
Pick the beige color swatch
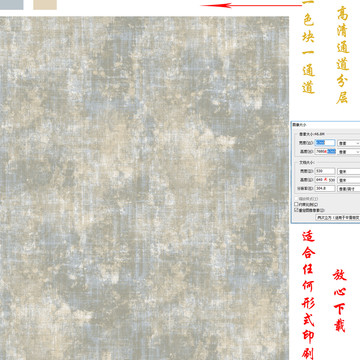click(45, 4)
